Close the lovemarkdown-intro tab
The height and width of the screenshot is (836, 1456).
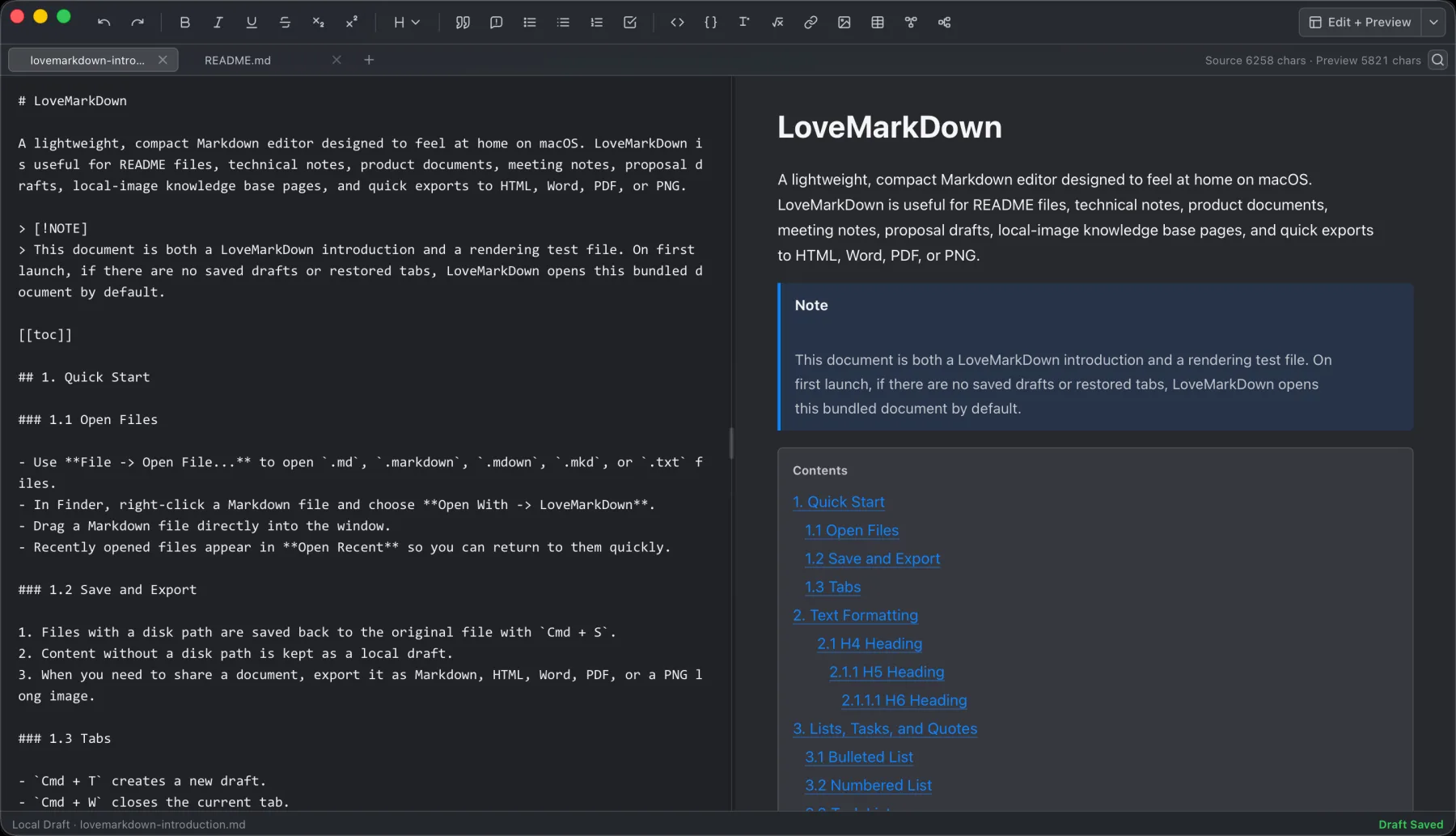163,60
